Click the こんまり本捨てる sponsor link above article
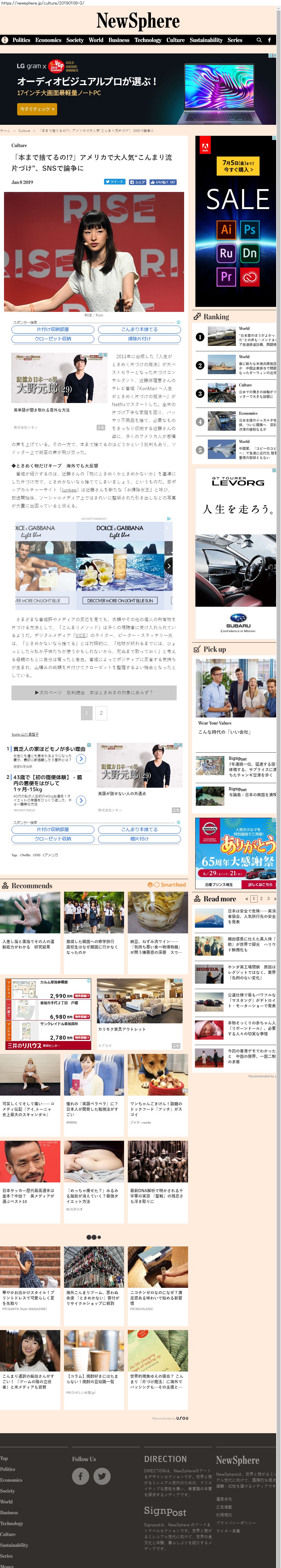Viewport: 281px width, 1568px height. pos(139,329)
